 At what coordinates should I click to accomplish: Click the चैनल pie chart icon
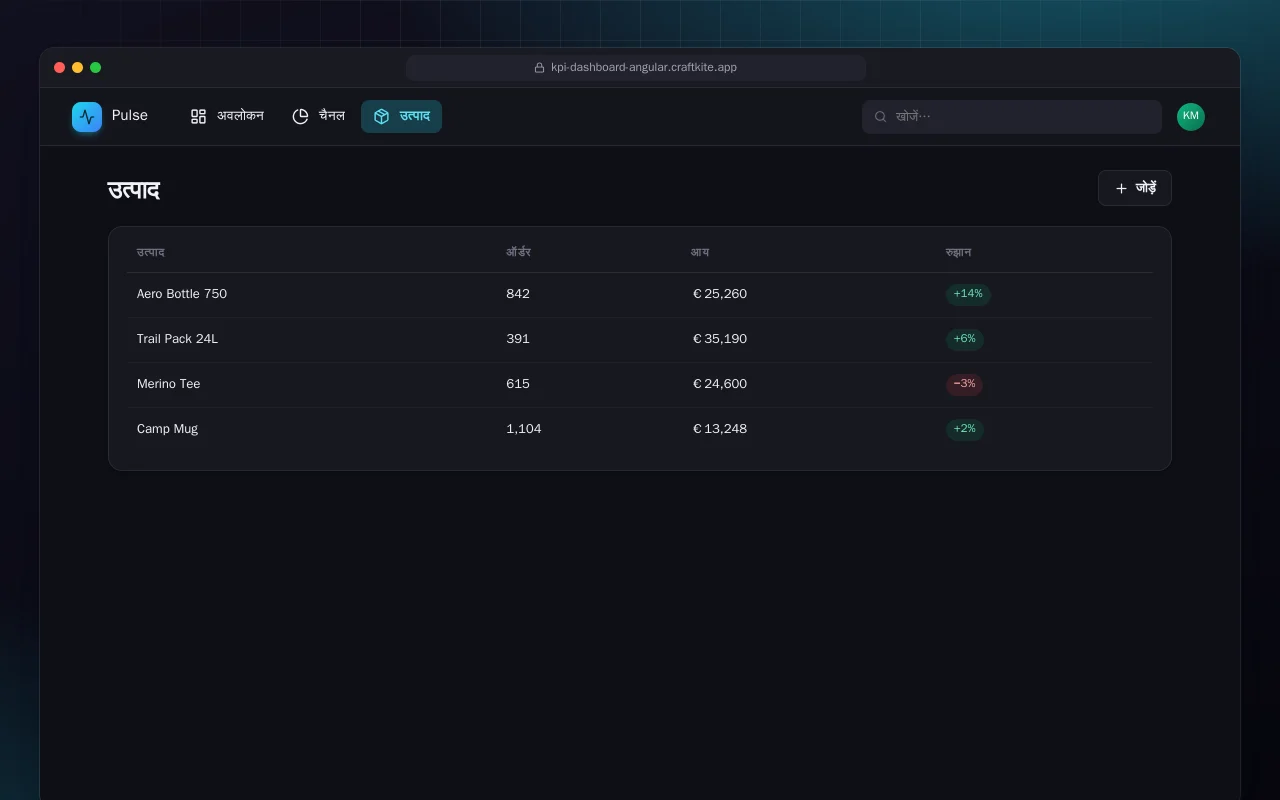pos(300,117)
